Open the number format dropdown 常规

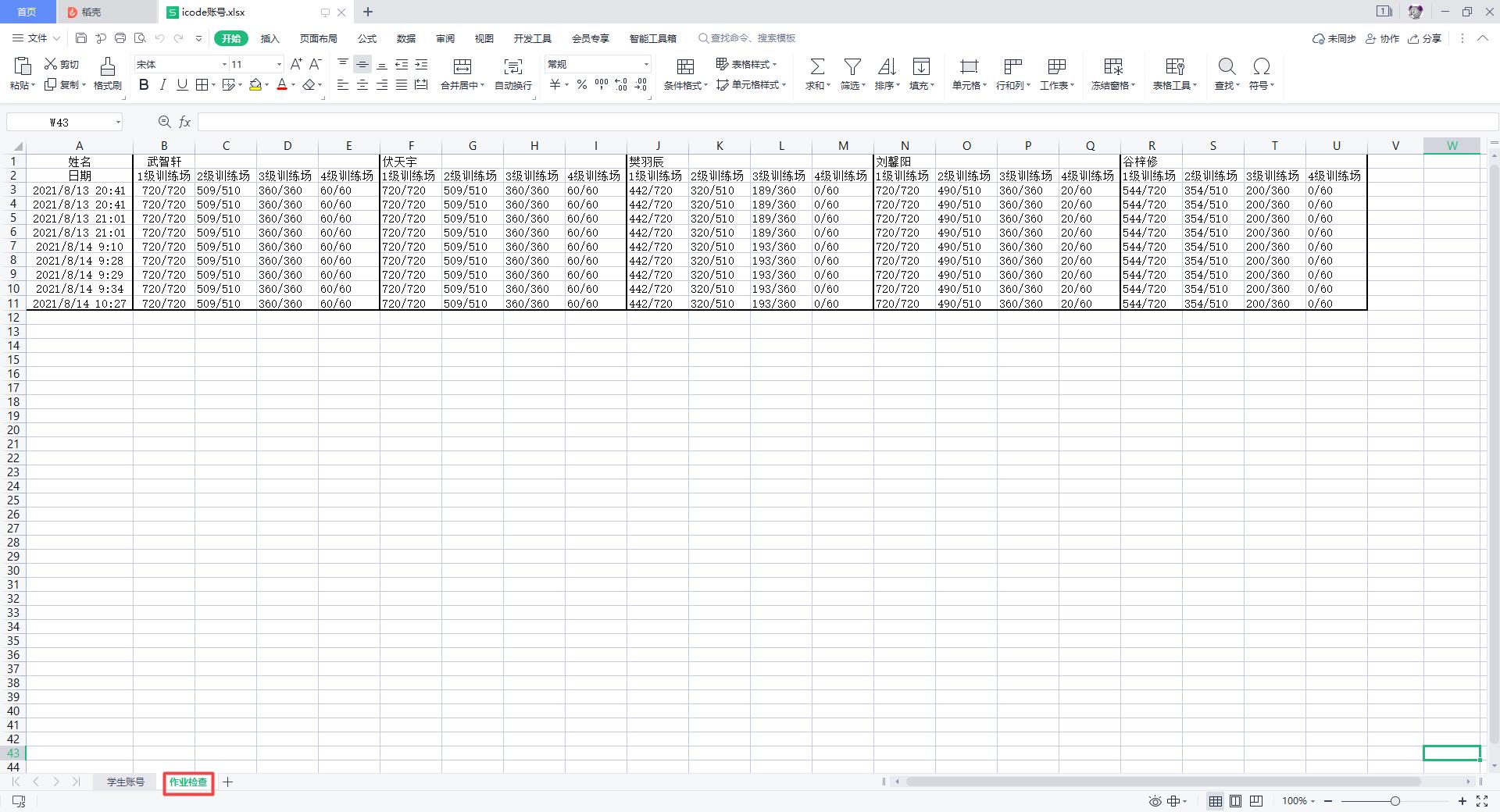click(x=598, y=64)
